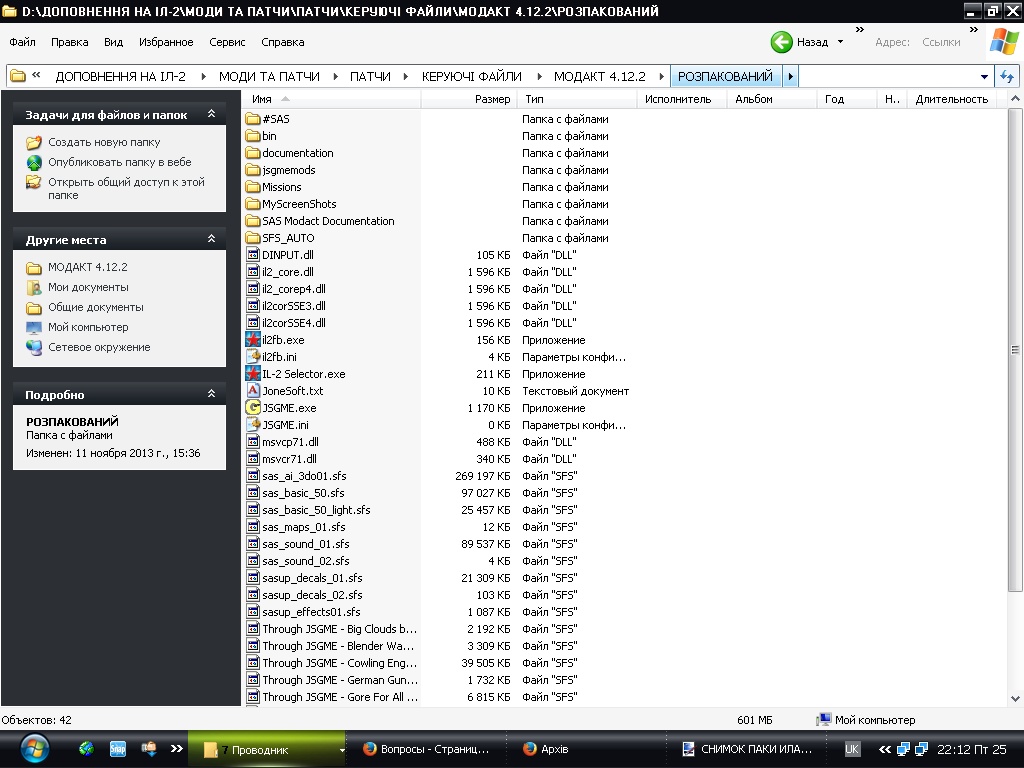Select the DINPUT.dll file icon
The height and width of the screenshot is (768, 1024).
tap(253, 255)
